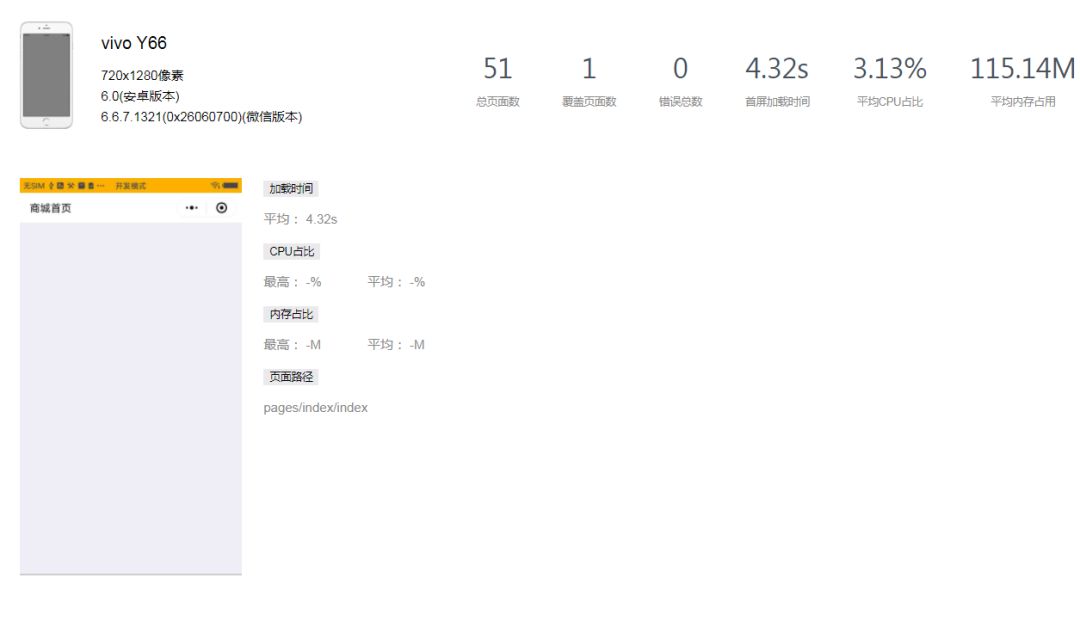Click the 加载时间 tag
This screenshot has width=1080, height=627.
(x=291, y=188)
